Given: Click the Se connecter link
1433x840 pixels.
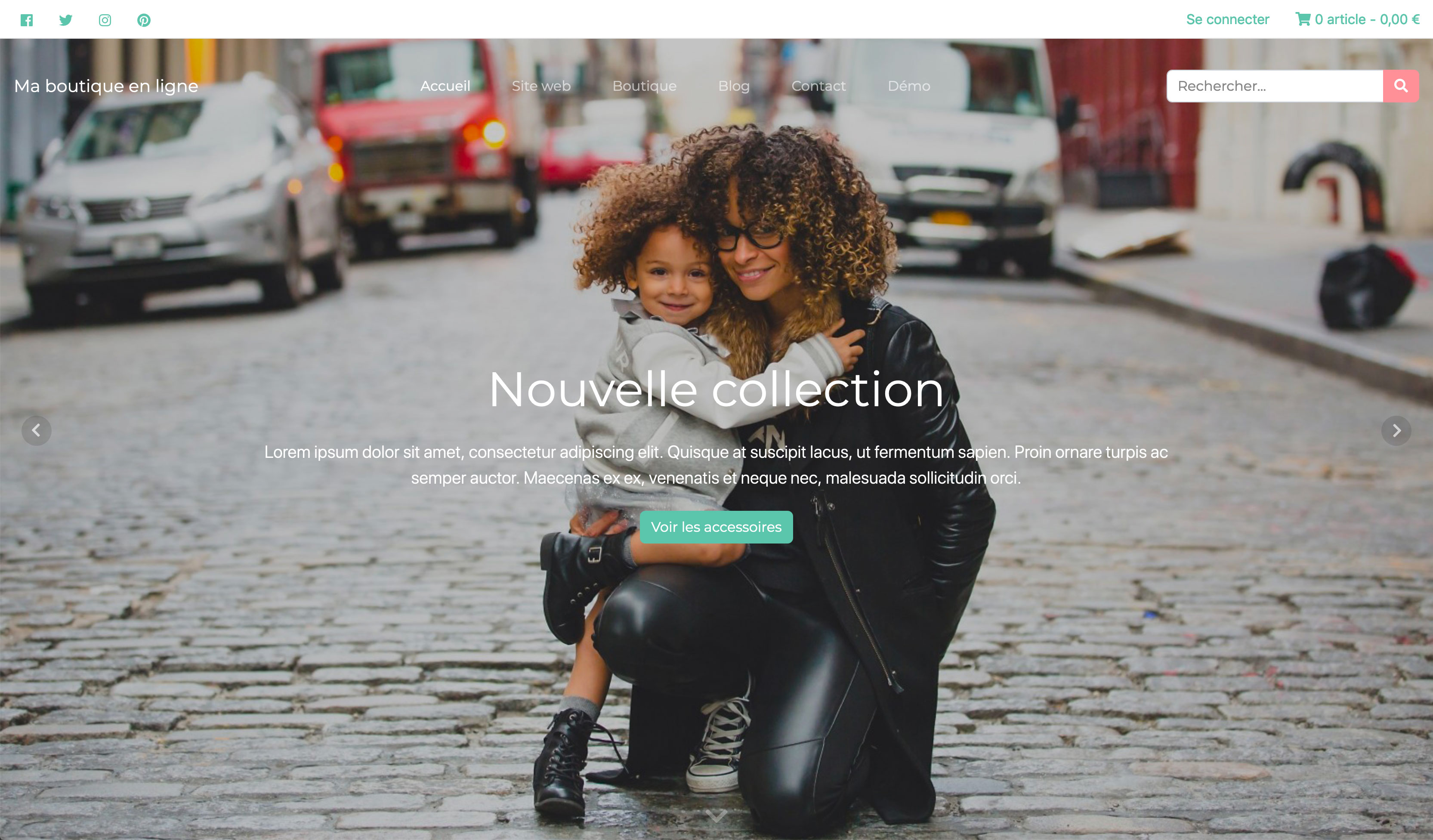Looking at the screenshot, I should tap(1228, 19).
